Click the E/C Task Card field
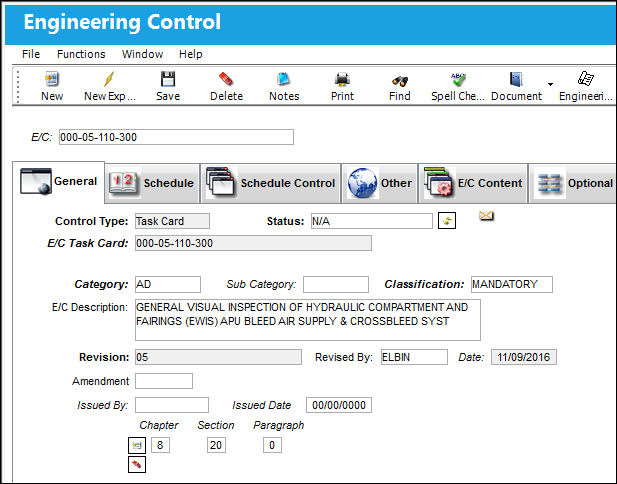617x484 pixels. point(253,243)
